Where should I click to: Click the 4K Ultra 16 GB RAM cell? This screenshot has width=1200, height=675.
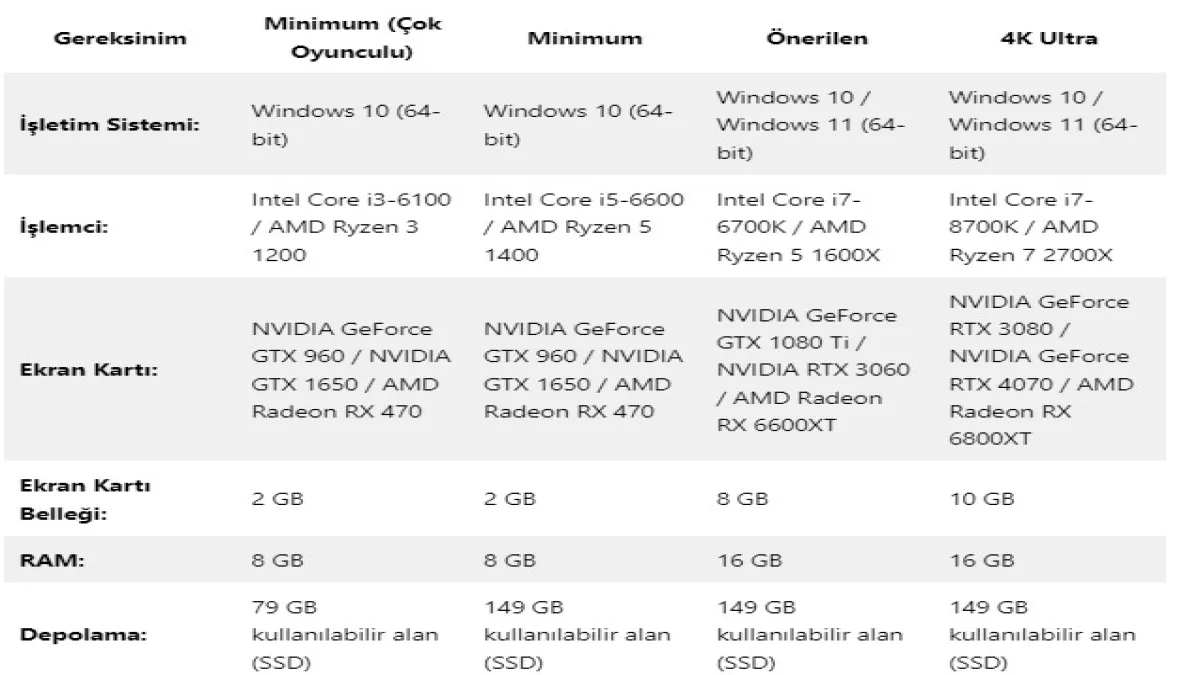point(981,561)
